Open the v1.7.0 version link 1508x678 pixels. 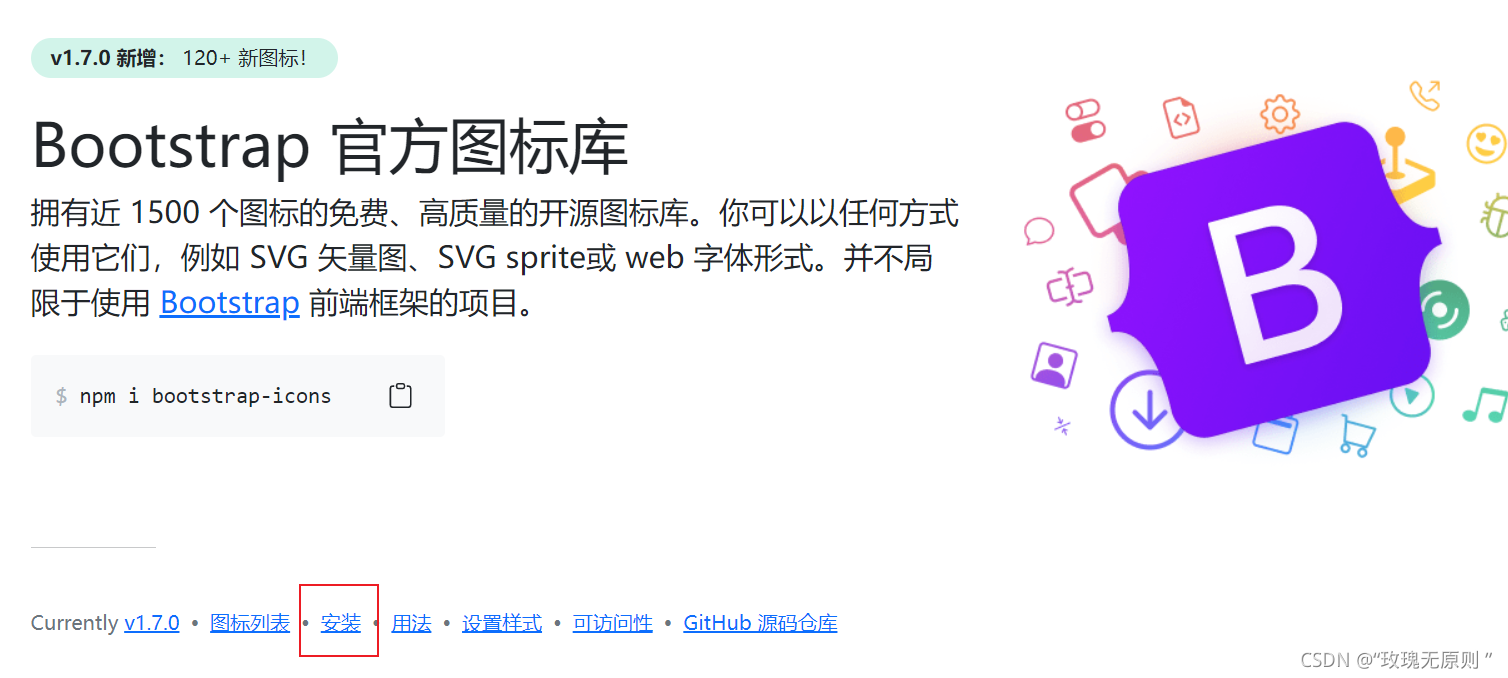coord(152,623)
